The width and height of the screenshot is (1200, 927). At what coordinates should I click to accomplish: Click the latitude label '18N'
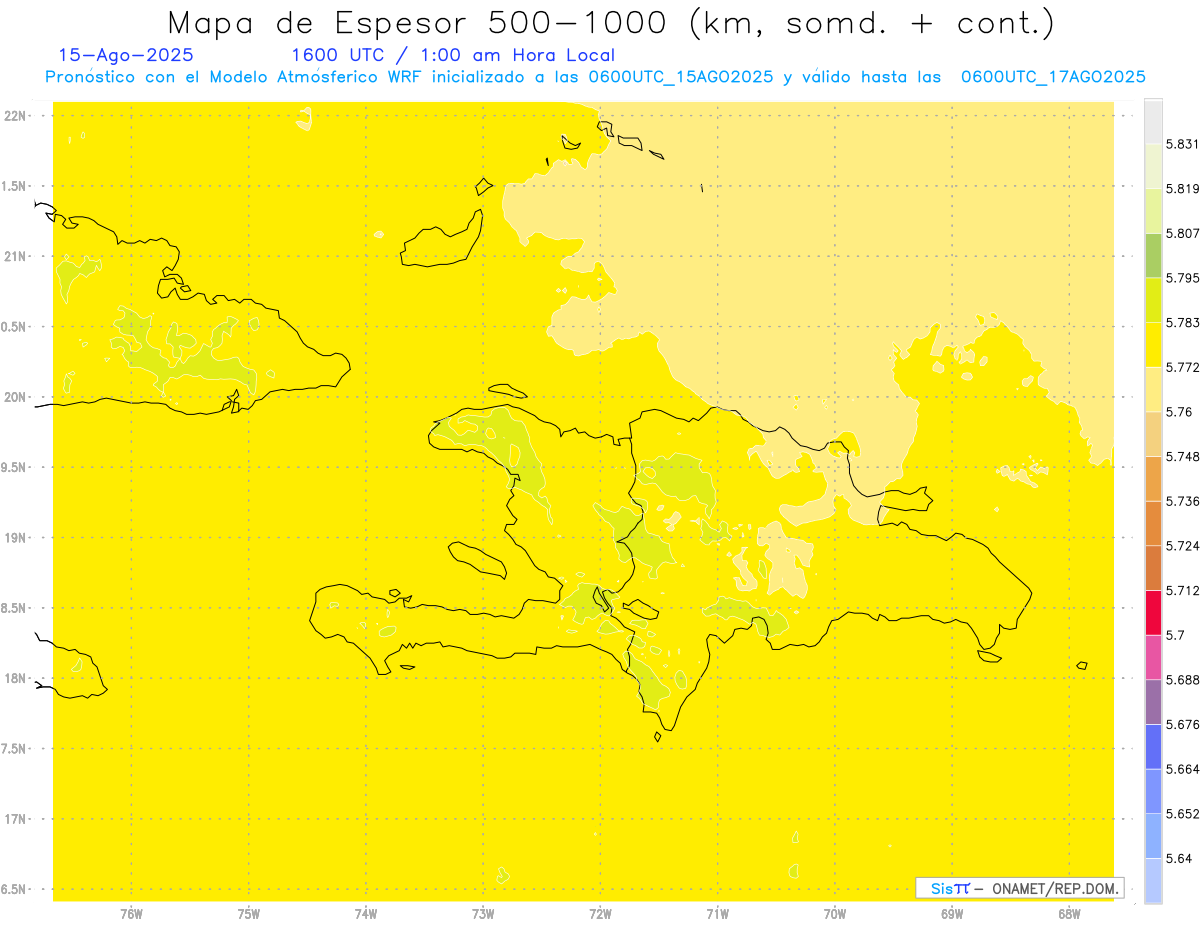point(15,678)
